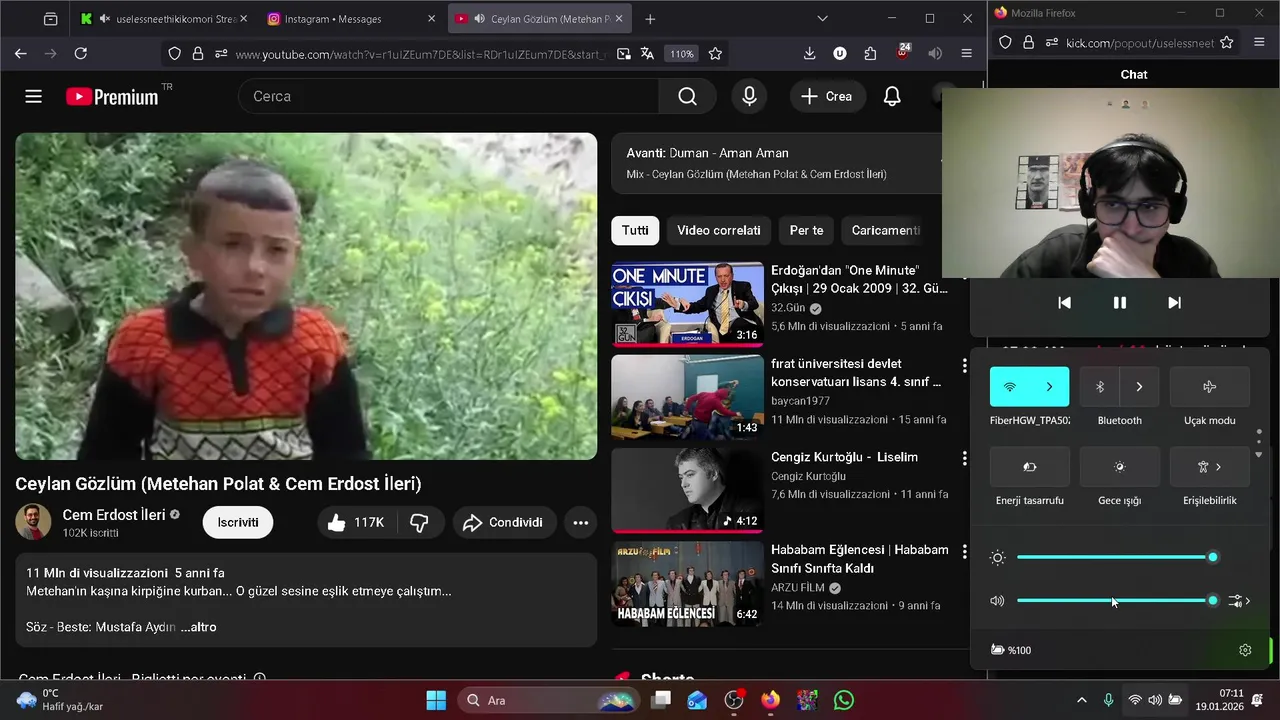Open the Firefox downloads panel

810,53
